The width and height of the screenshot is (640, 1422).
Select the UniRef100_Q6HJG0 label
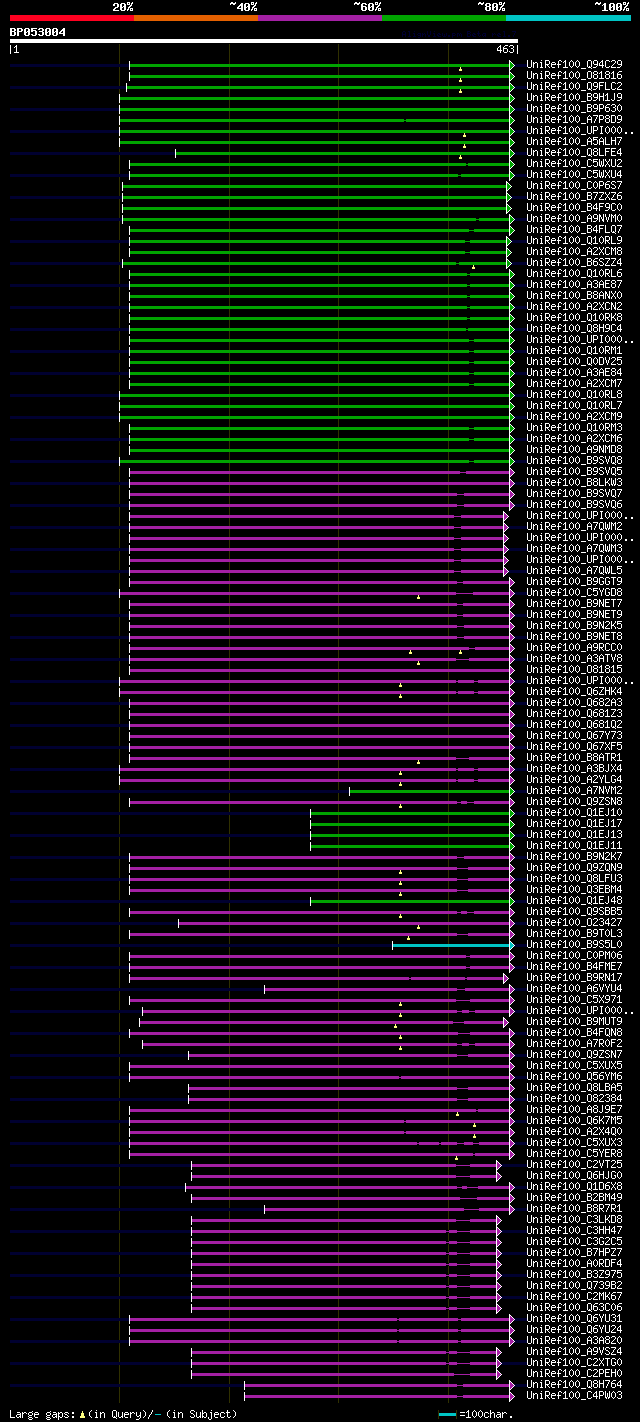point(574,1176)
